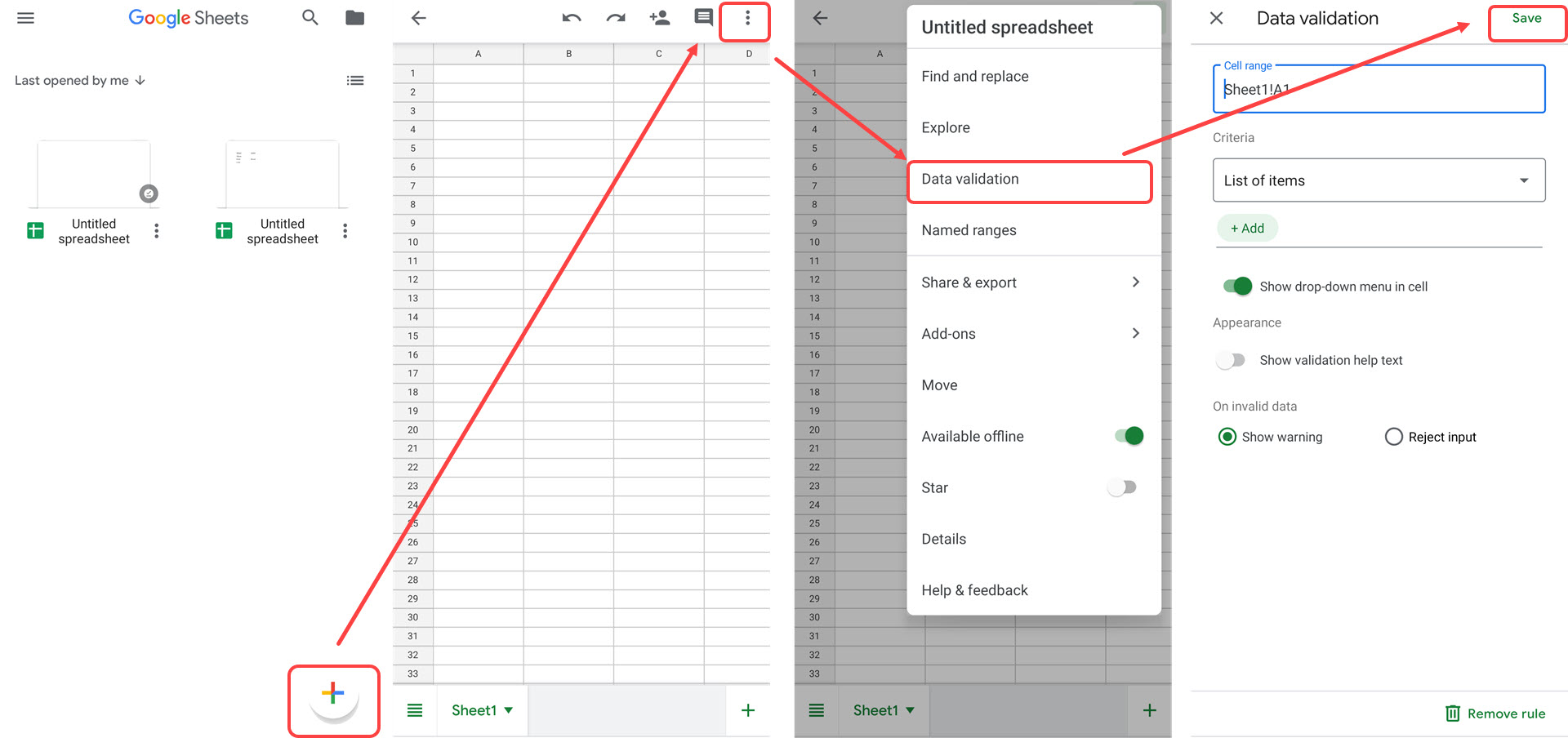Click the Add button under criteria
This screenshot has width=1568, height=738.
click(1247, 228)
